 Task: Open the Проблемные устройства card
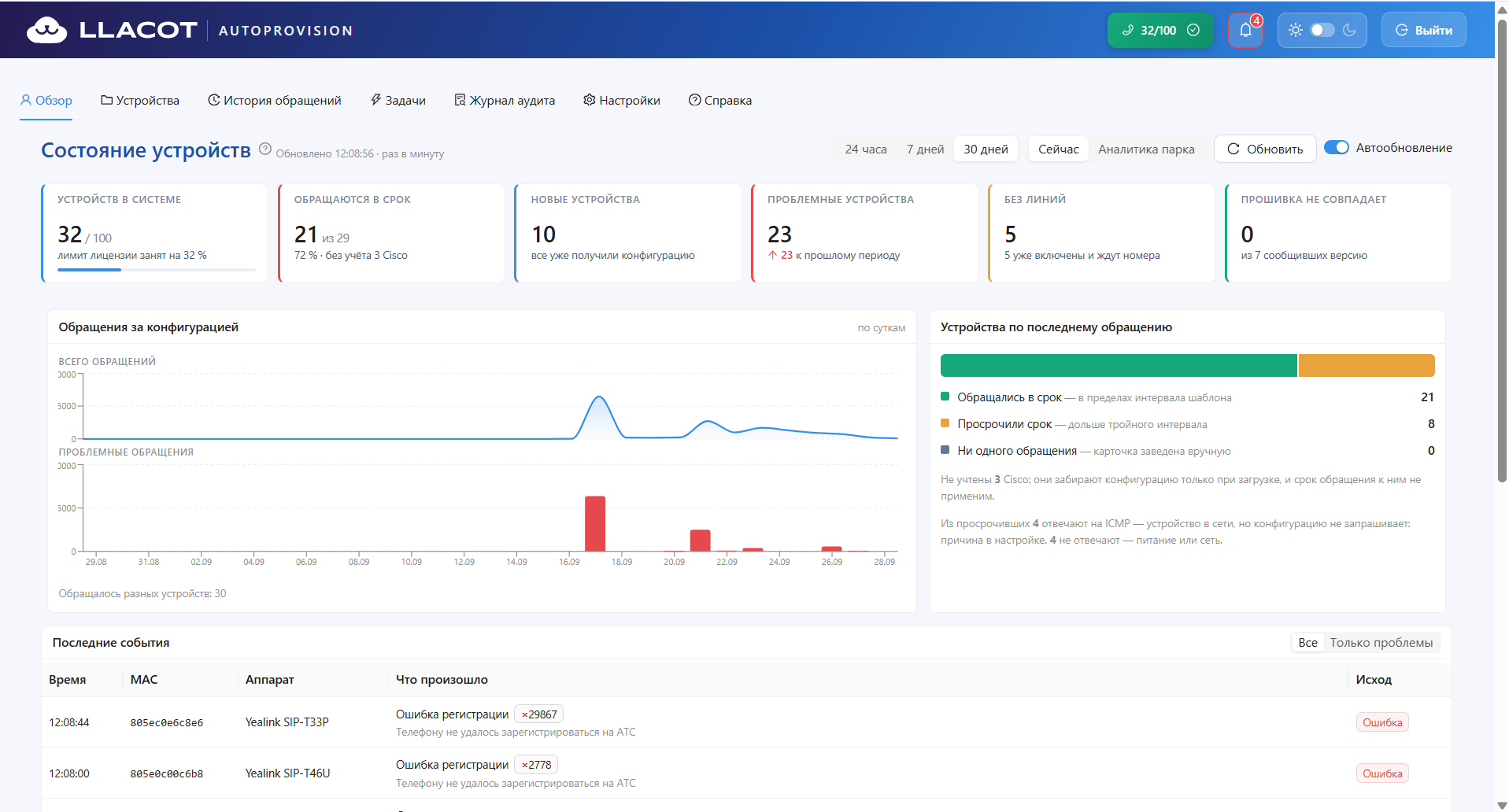(x=865, y=233)
